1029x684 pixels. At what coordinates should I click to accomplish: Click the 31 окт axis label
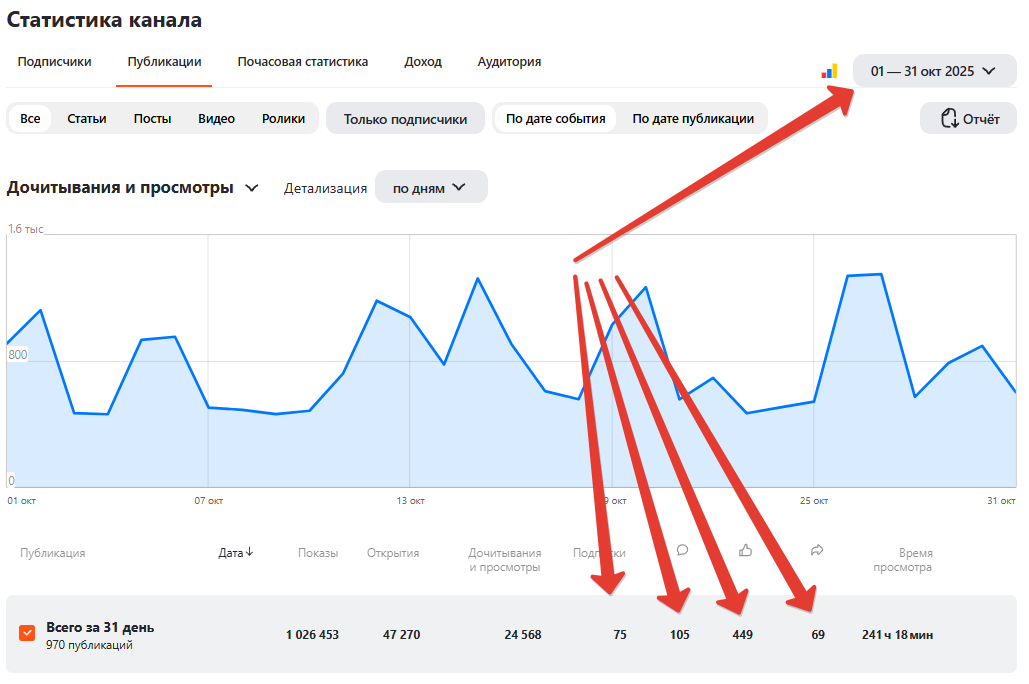click(1001, 500)
